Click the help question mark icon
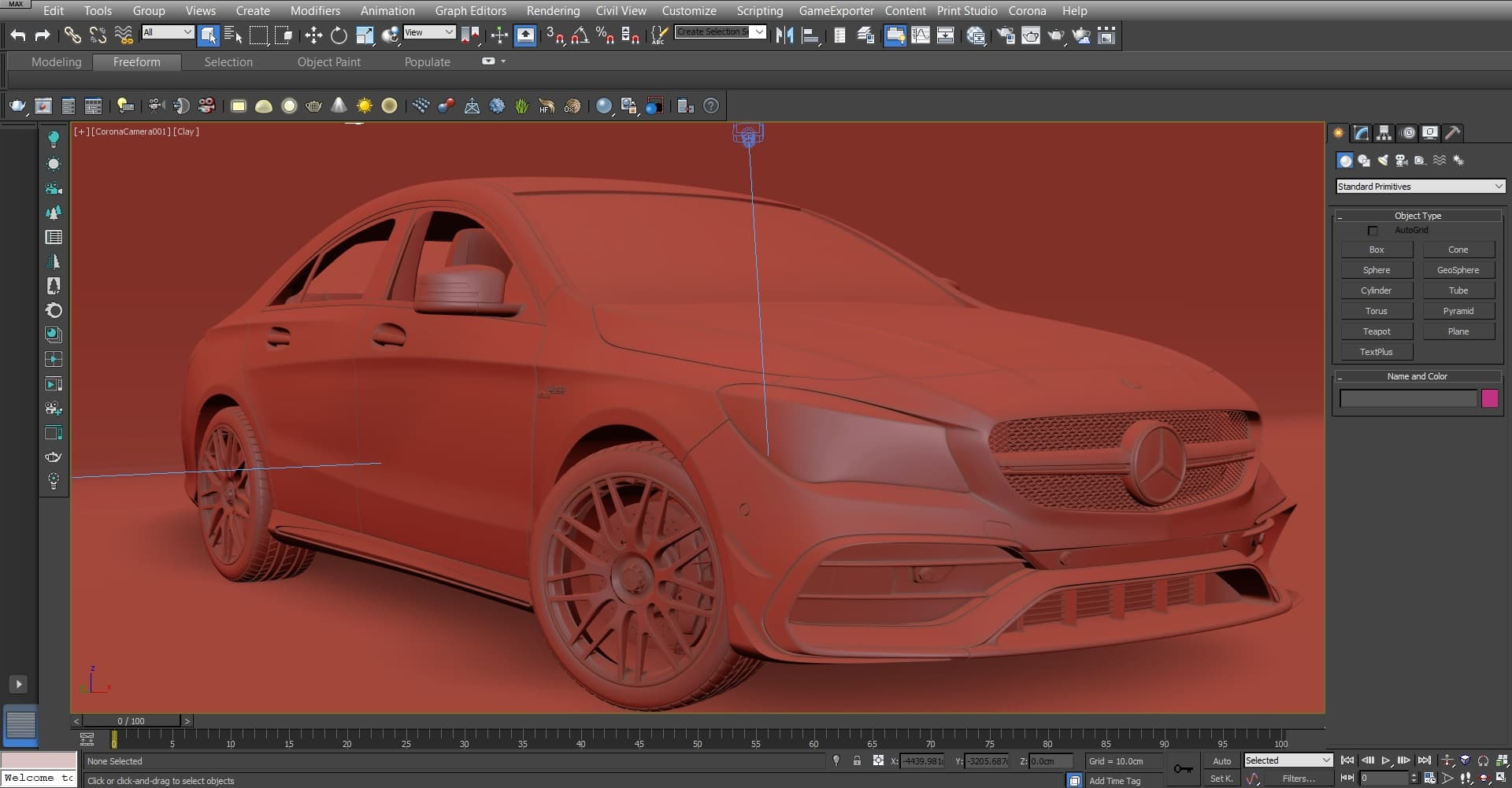Viewport: 1512px width, 788px height. tap(711, 105)
